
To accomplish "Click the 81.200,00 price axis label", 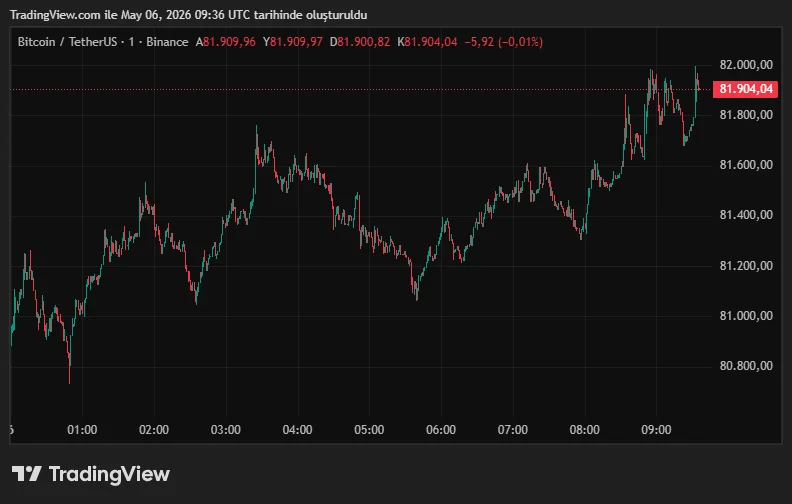I will tap(746, 266).
